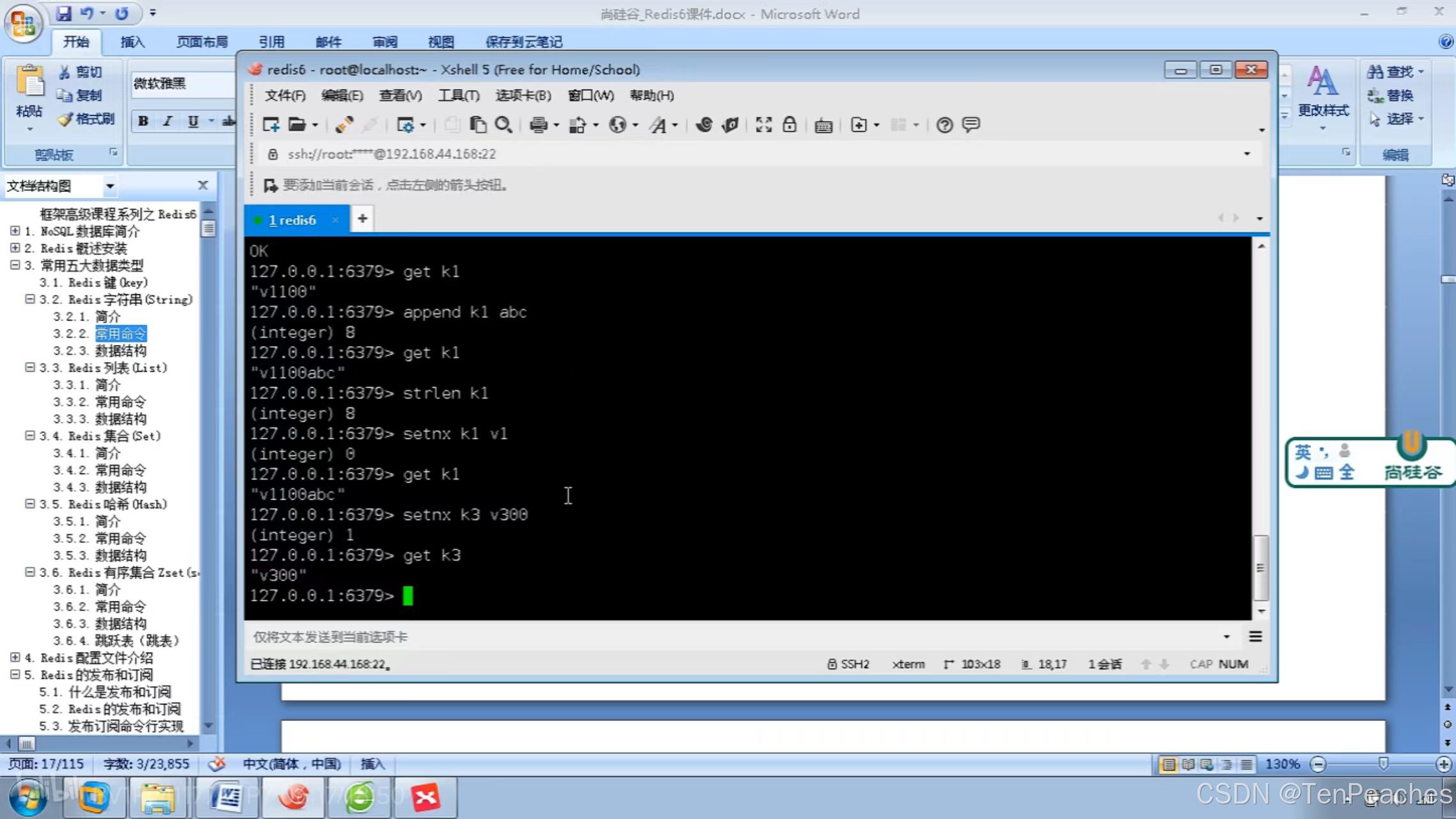This screenshot has width=1456, height=819.
Task: Click the find magnifier icon in Xshell toolbar
Action: click(503, 125)
